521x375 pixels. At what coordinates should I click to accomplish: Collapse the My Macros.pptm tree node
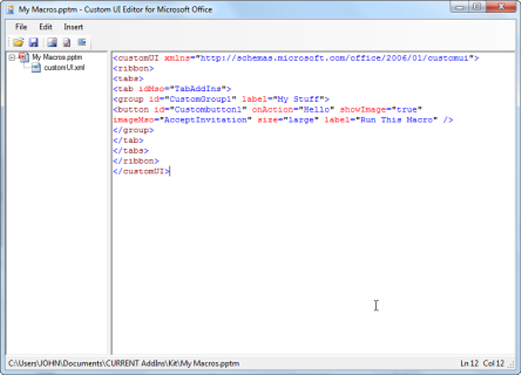pos(12,58)
